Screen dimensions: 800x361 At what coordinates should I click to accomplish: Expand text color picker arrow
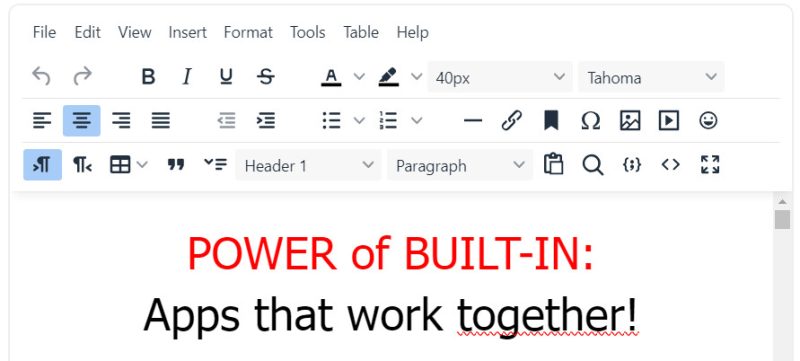(359, 76)
